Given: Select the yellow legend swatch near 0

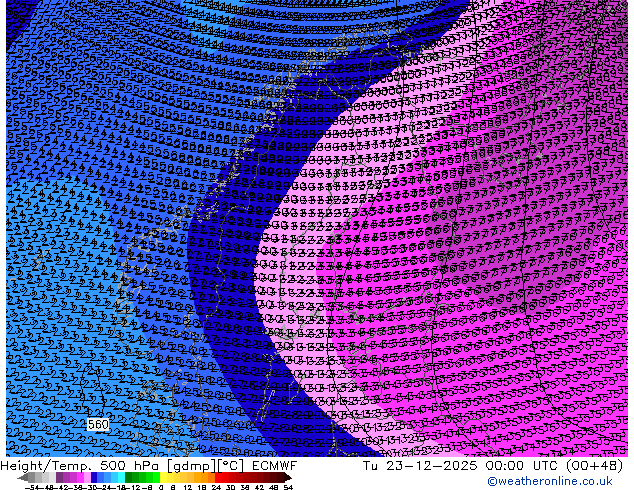Looking at the screenshot, I should tap(163, 478).
